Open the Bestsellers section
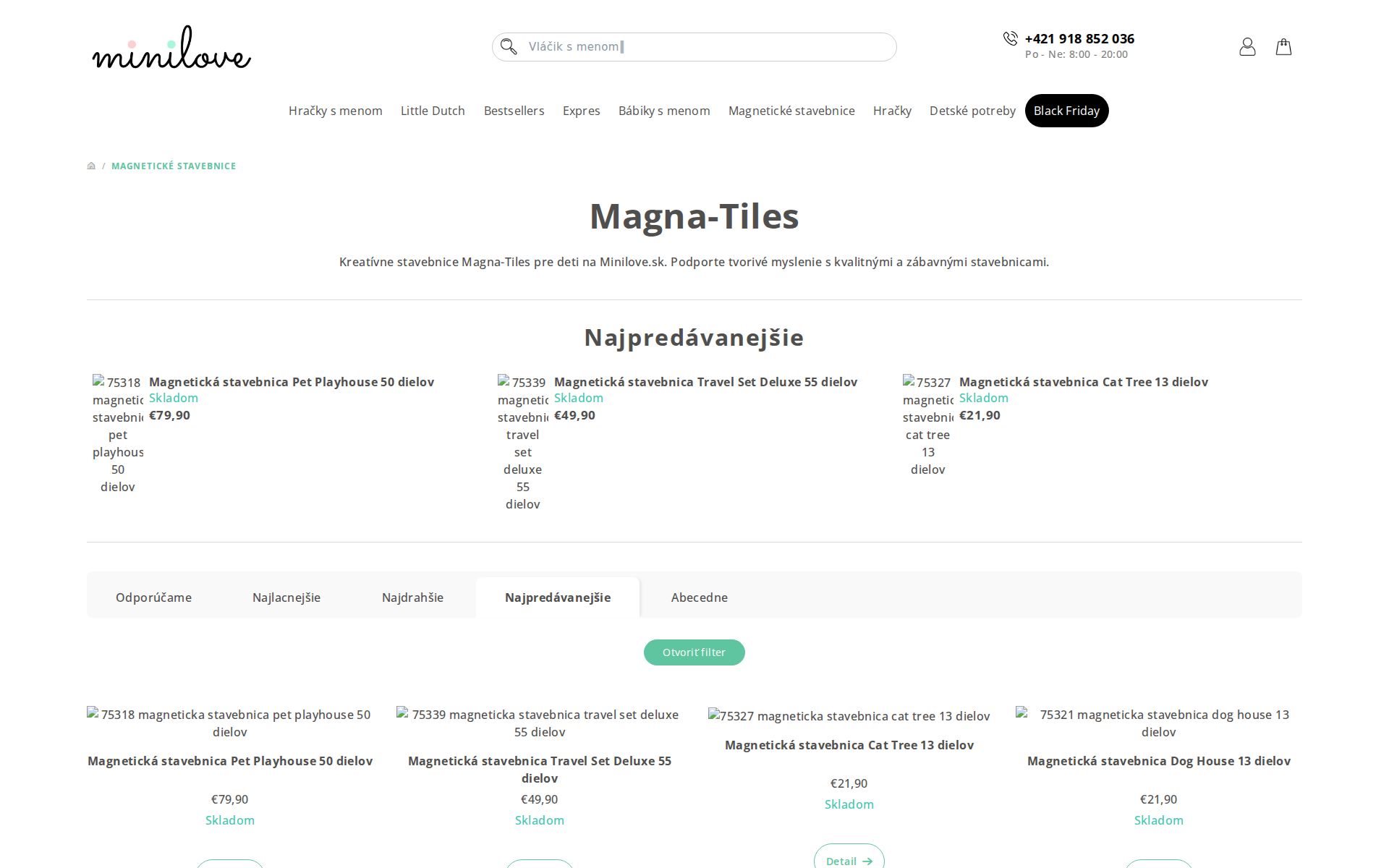The image size is (1389, 868). (514, 111)
